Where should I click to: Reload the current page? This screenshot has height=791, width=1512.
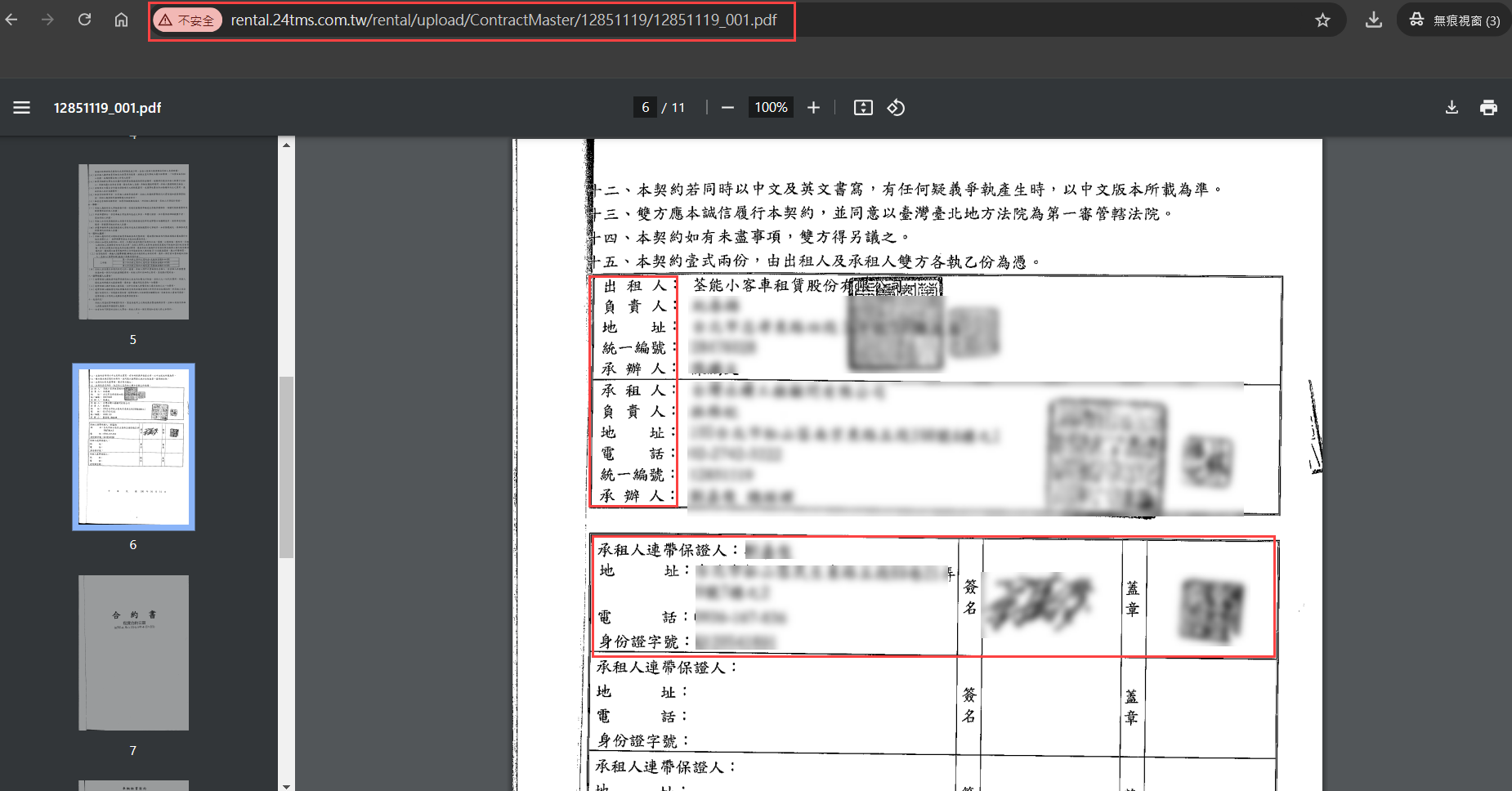click(84, 20)
